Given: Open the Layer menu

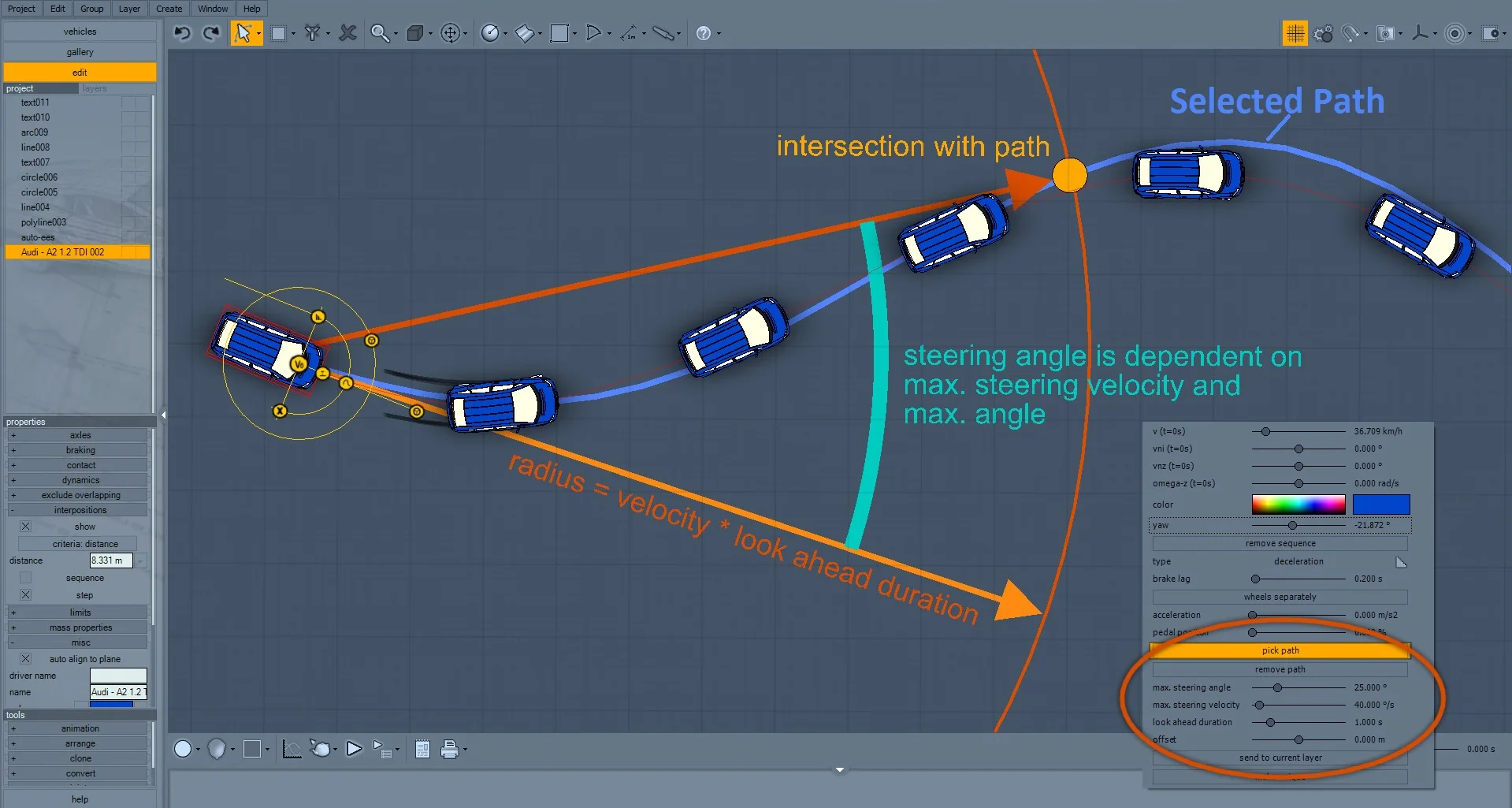Looking at the screenshot, I should point(129,9).
